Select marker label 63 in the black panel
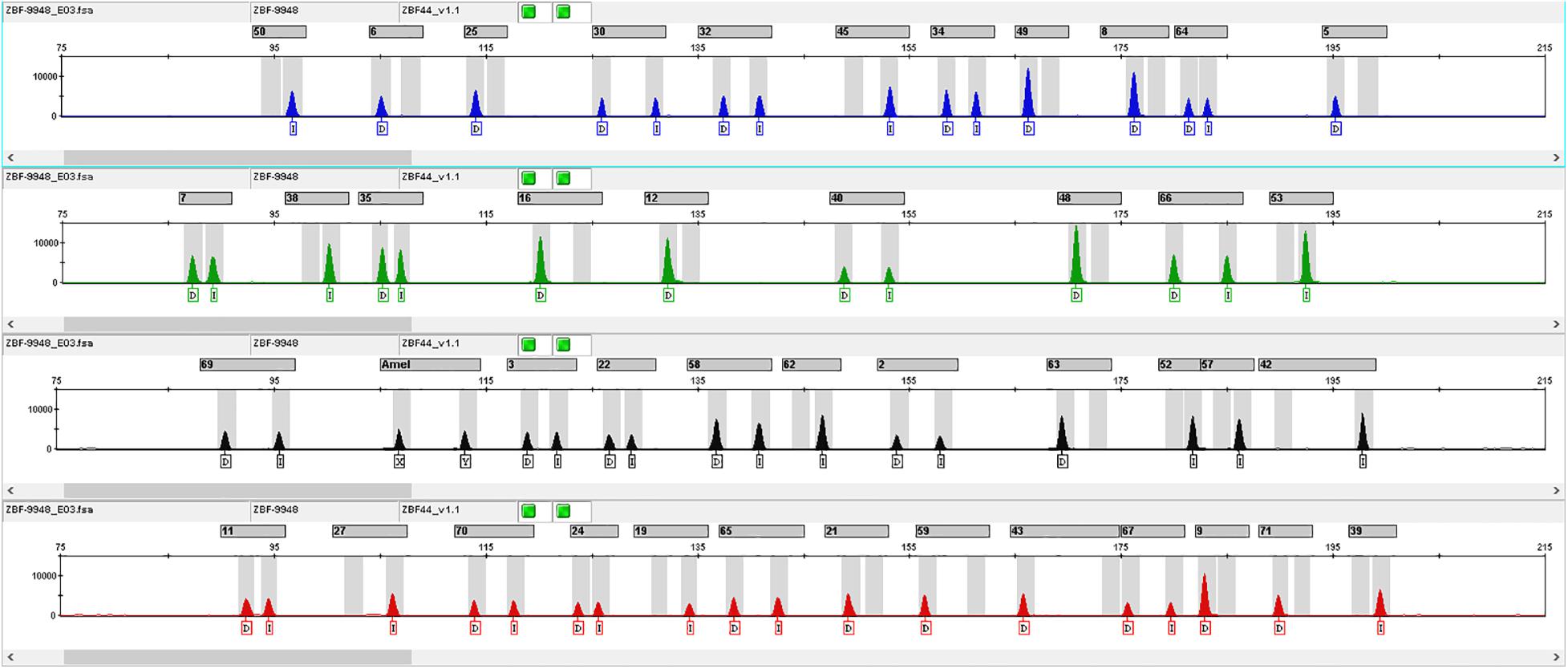The image size is (1568, 669). [1079, 365]
